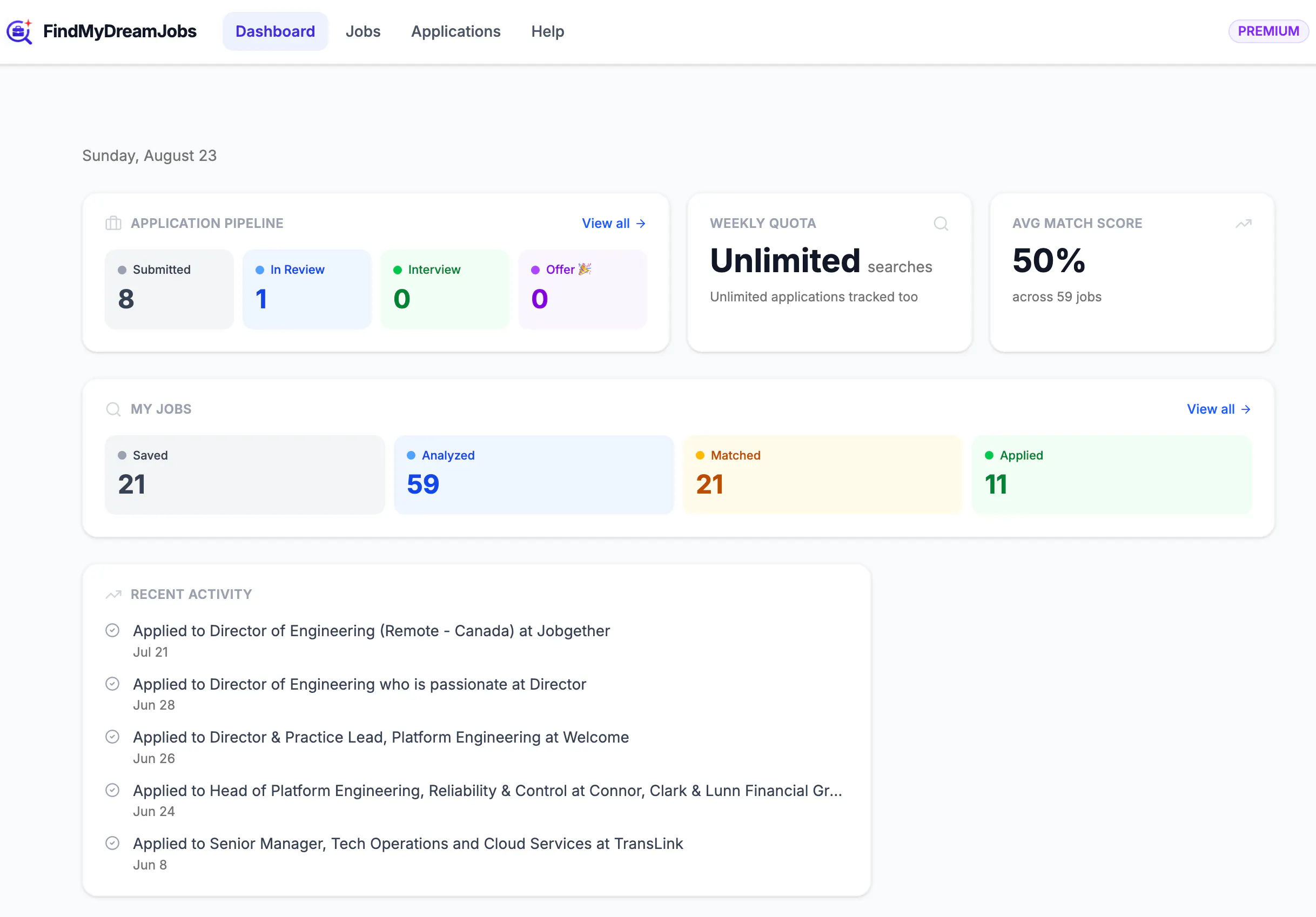Open 'Applied to Senior Manager, Tech Operations' activity

(x=408, y=844)
